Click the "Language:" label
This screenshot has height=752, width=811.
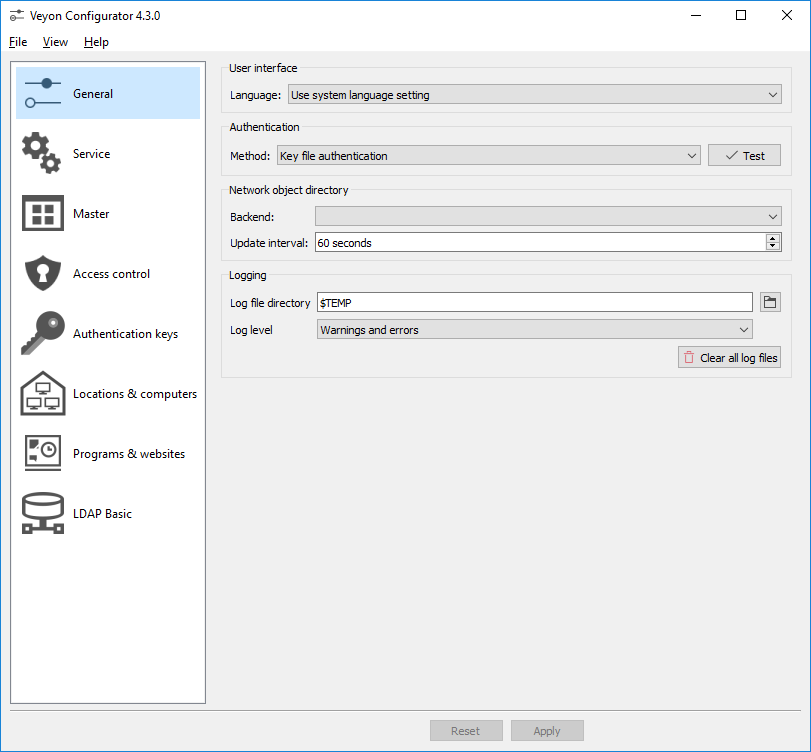point(256,95)
